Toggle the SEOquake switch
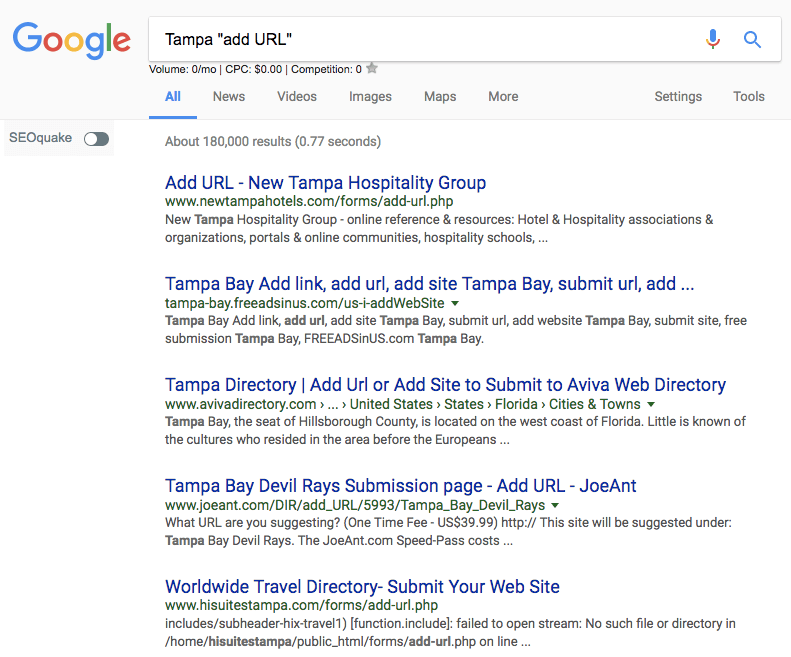This screenshot has width=791, height=657. click(x=96, y=139)
